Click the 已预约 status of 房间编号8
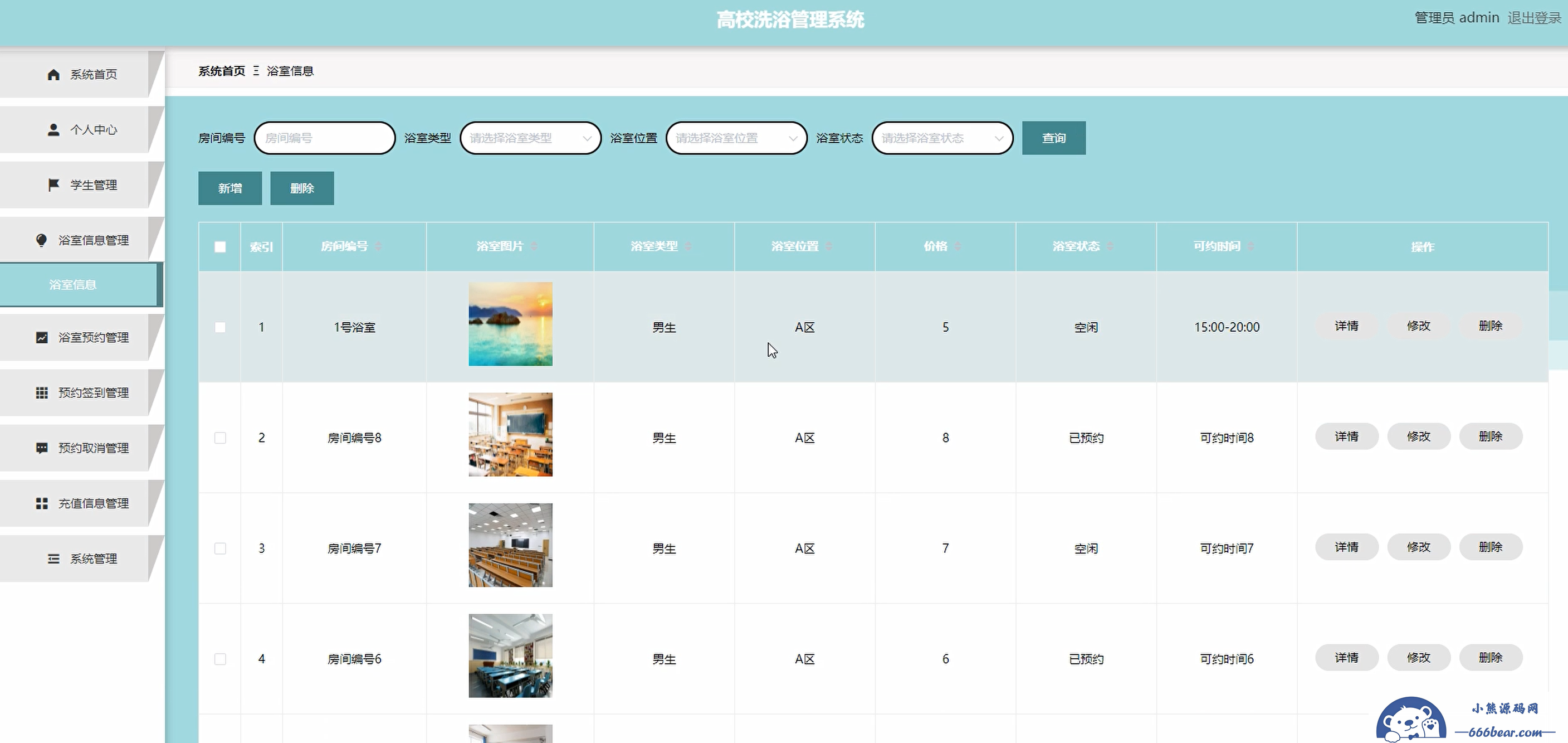 (x=1086, y=438)
